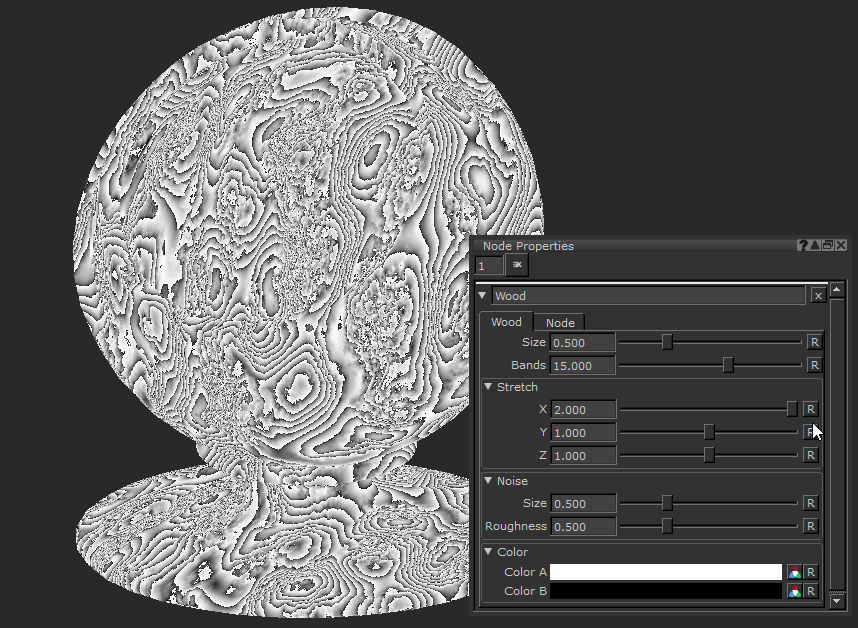The height and width of the screenshot is (628, 858).
Task: Reset the Stretch X value using R
Action: coord(810,409)
